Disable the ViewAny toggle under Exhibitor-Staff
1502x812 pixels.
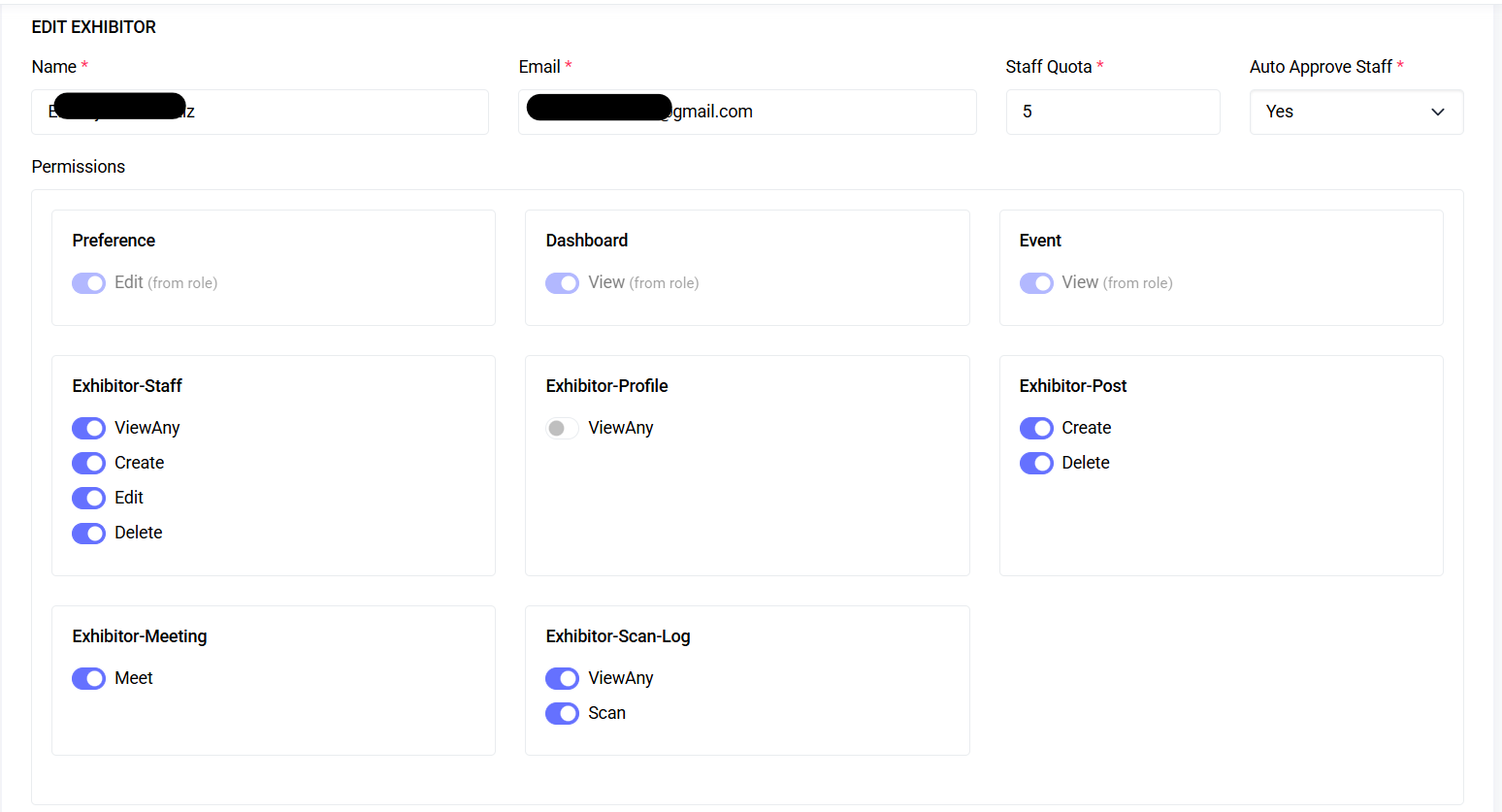coord(88,428)
